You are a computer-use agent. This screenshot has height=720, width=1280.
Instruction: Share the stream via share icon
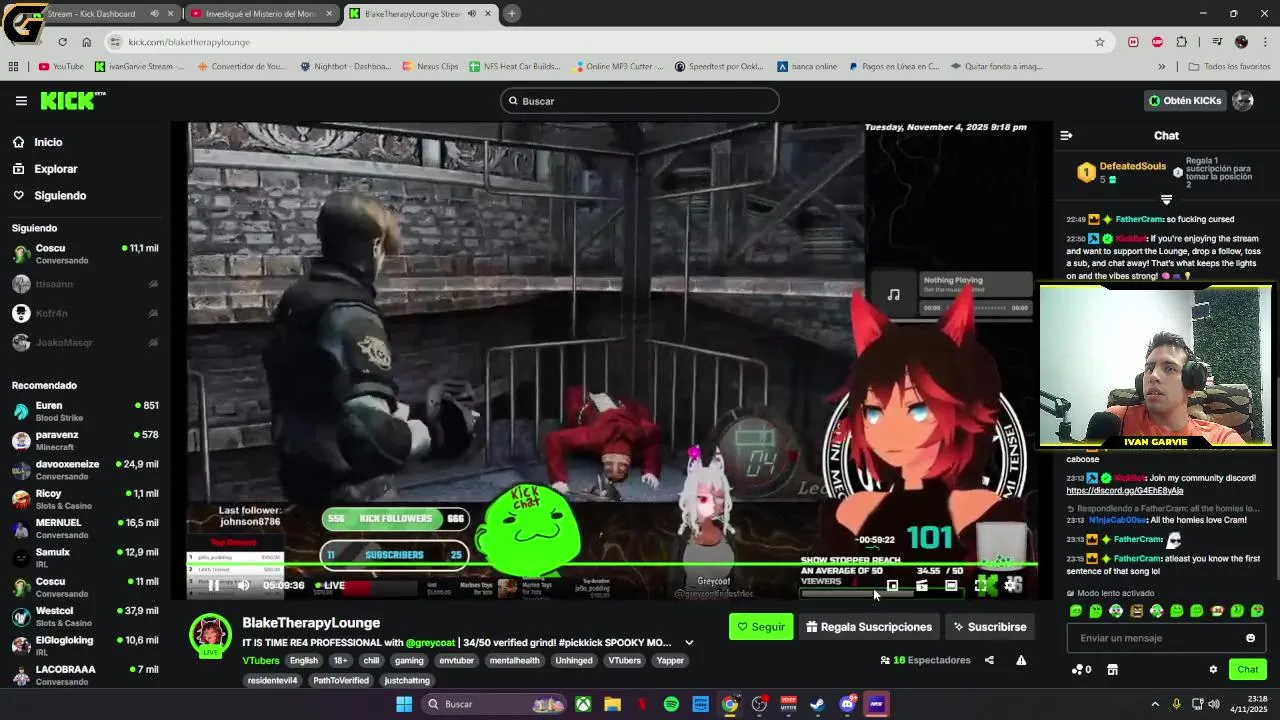pos(989,660)
